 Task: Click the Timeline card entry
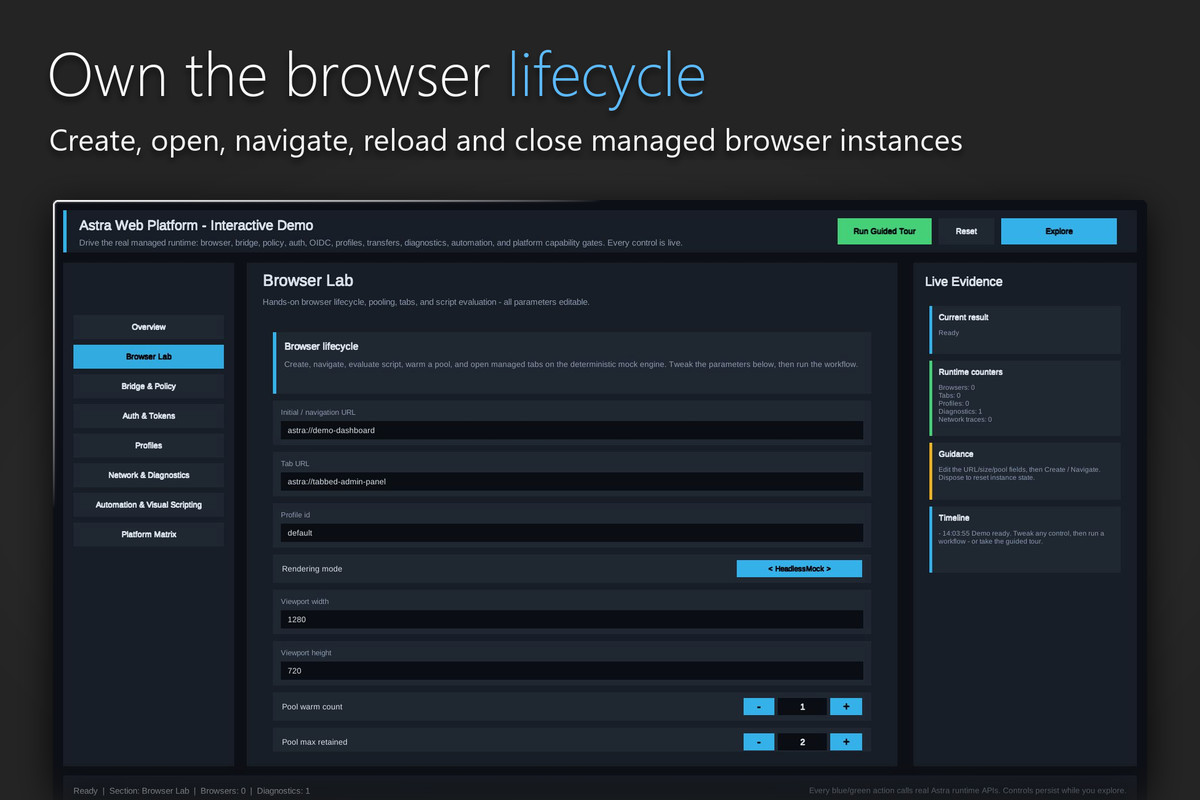[x=1025, y=540]
